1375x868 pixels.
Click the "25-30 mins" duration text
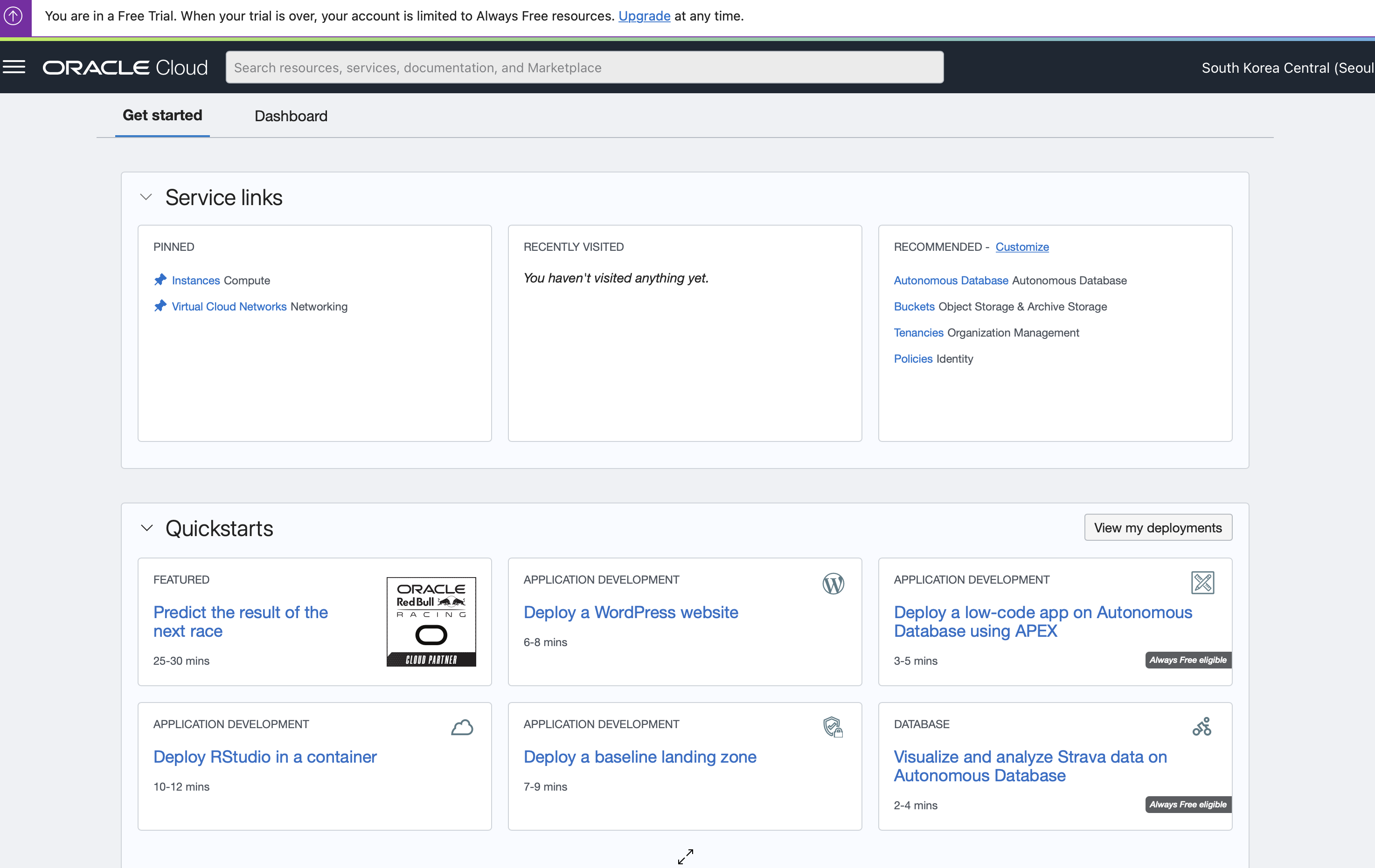coord(181,661)
